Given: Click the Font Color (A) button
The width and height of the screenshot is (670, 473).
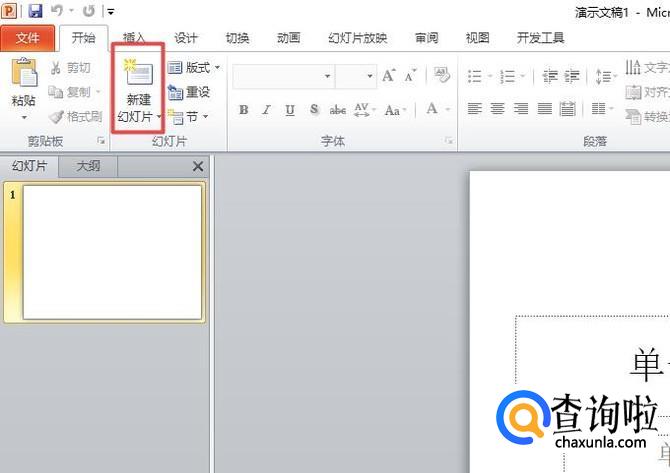Looking at the screenshot, I should click(432, 109).
